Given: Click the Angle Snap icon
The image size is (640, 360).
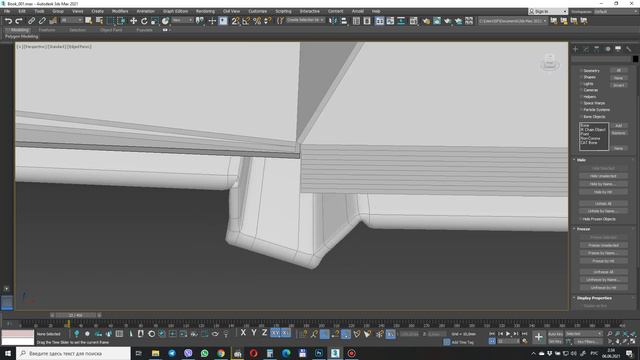Looking at the screenshot, I should (246, 21).
